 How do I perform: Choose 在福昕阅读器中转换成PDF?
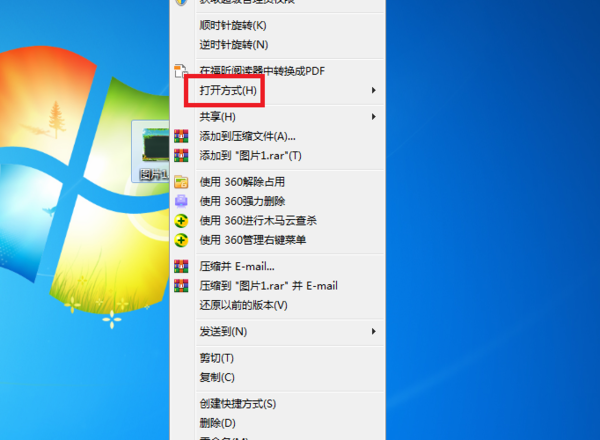[262, 71]
